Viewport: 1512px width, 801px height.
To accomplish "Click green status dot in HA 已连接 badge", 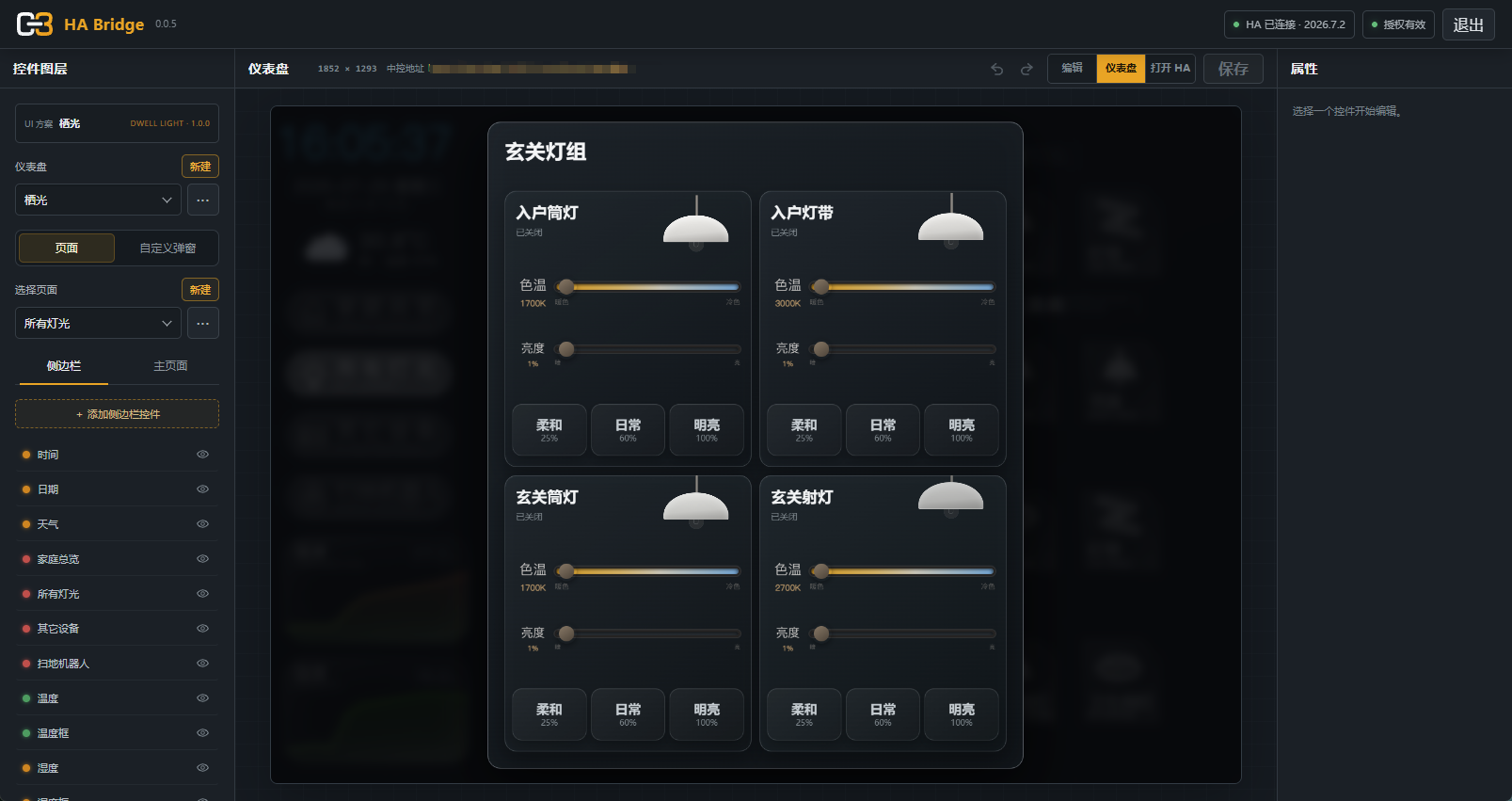I will [1236, 24].
